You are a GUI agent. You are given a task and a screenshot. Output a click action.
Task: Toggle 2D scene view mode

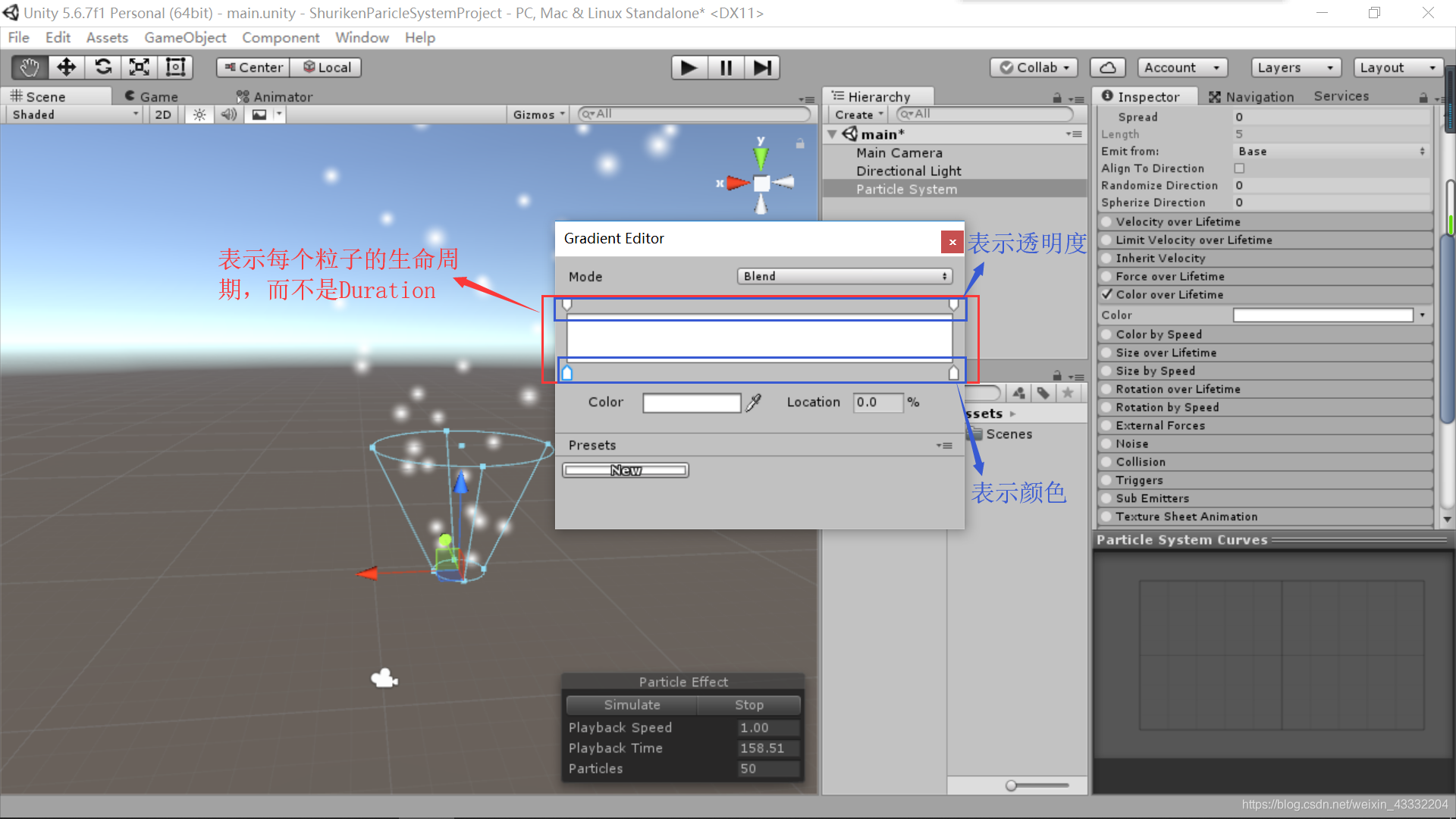tap(163, 115)
